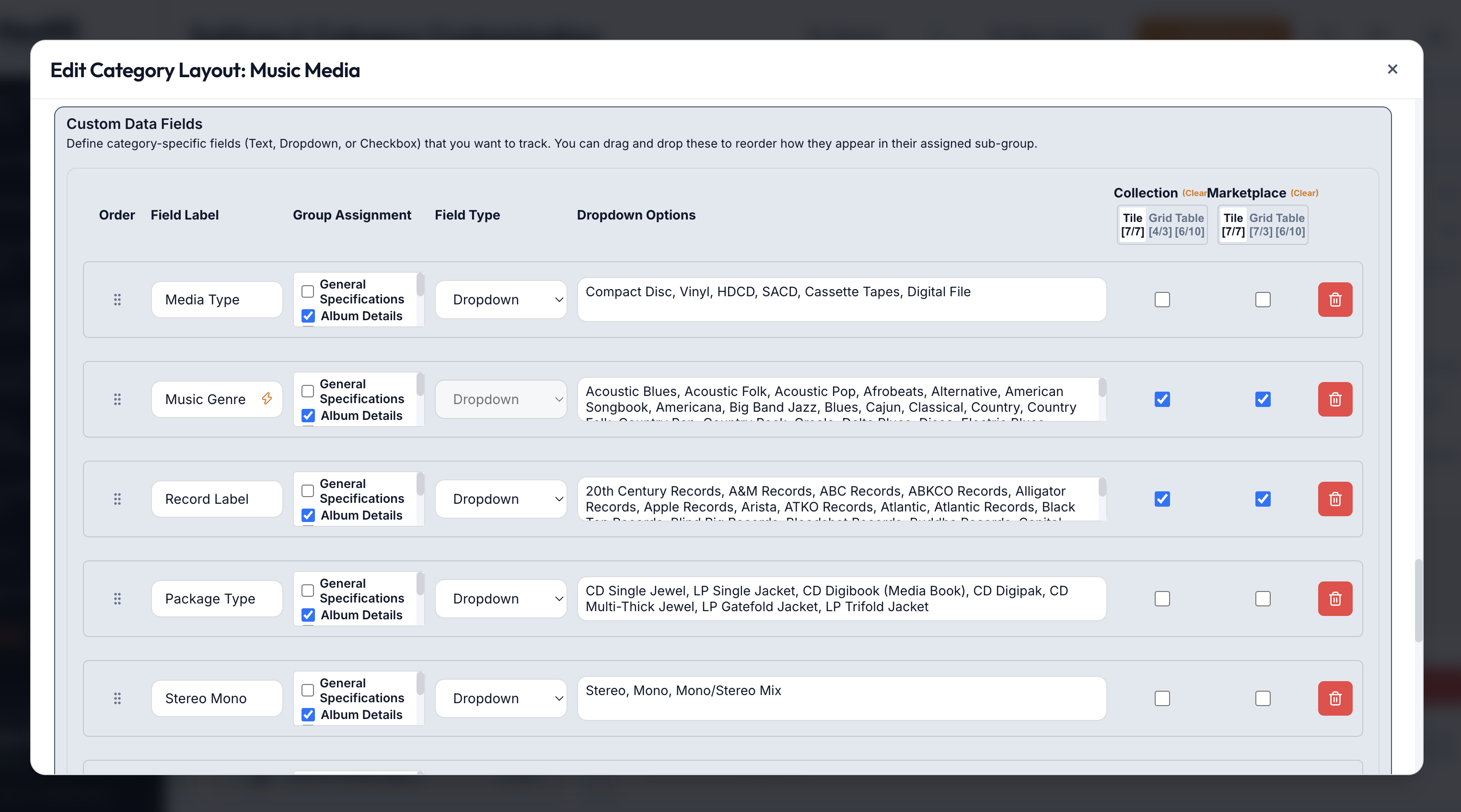Delete the Package Type field row
1461x812 pixels.
pyautogui.click(x=1334, y=599)
